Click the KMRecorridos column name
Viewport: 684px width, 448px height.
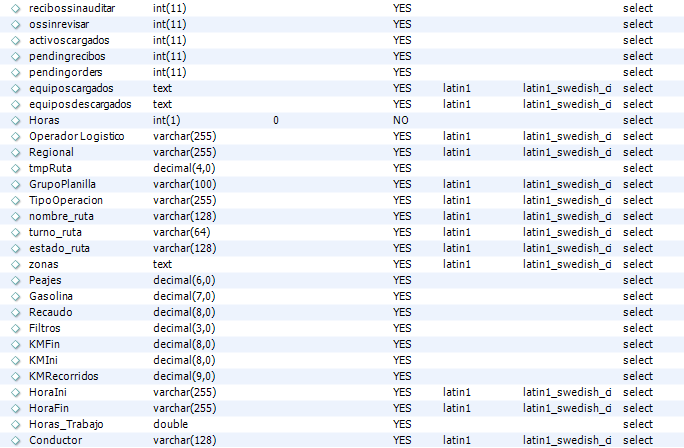(x=64, y=376)
